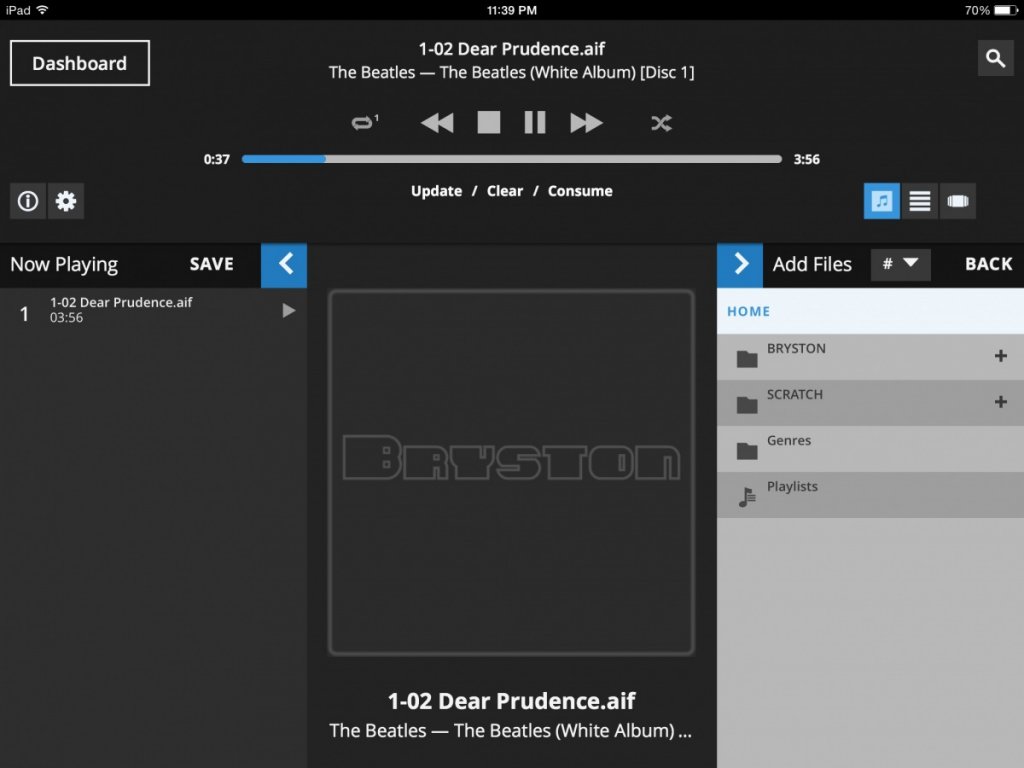Open the Genres folder icon
Image resolution: width=1024 pixels, height=768 pixels.
[x=747, y=451]
